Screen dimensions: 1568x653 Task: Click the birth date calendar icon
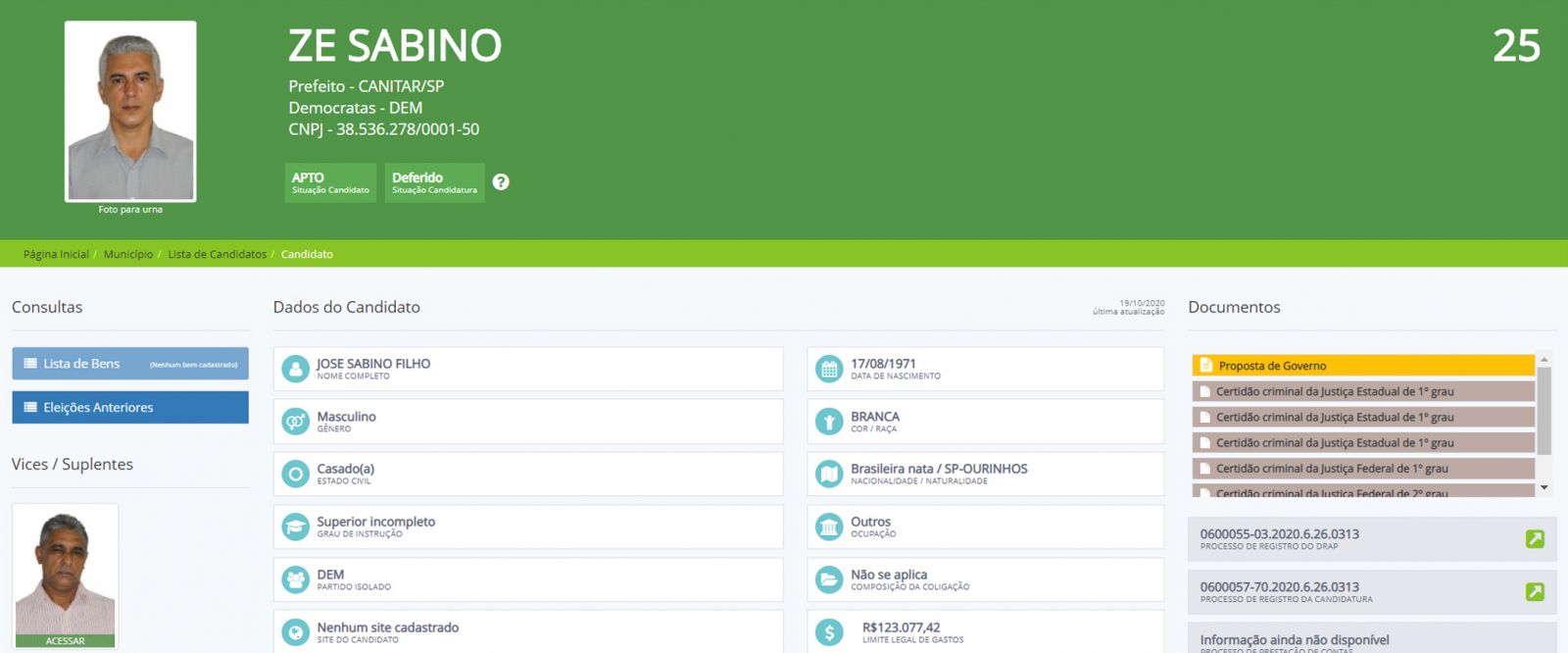(x=829, y=370)
